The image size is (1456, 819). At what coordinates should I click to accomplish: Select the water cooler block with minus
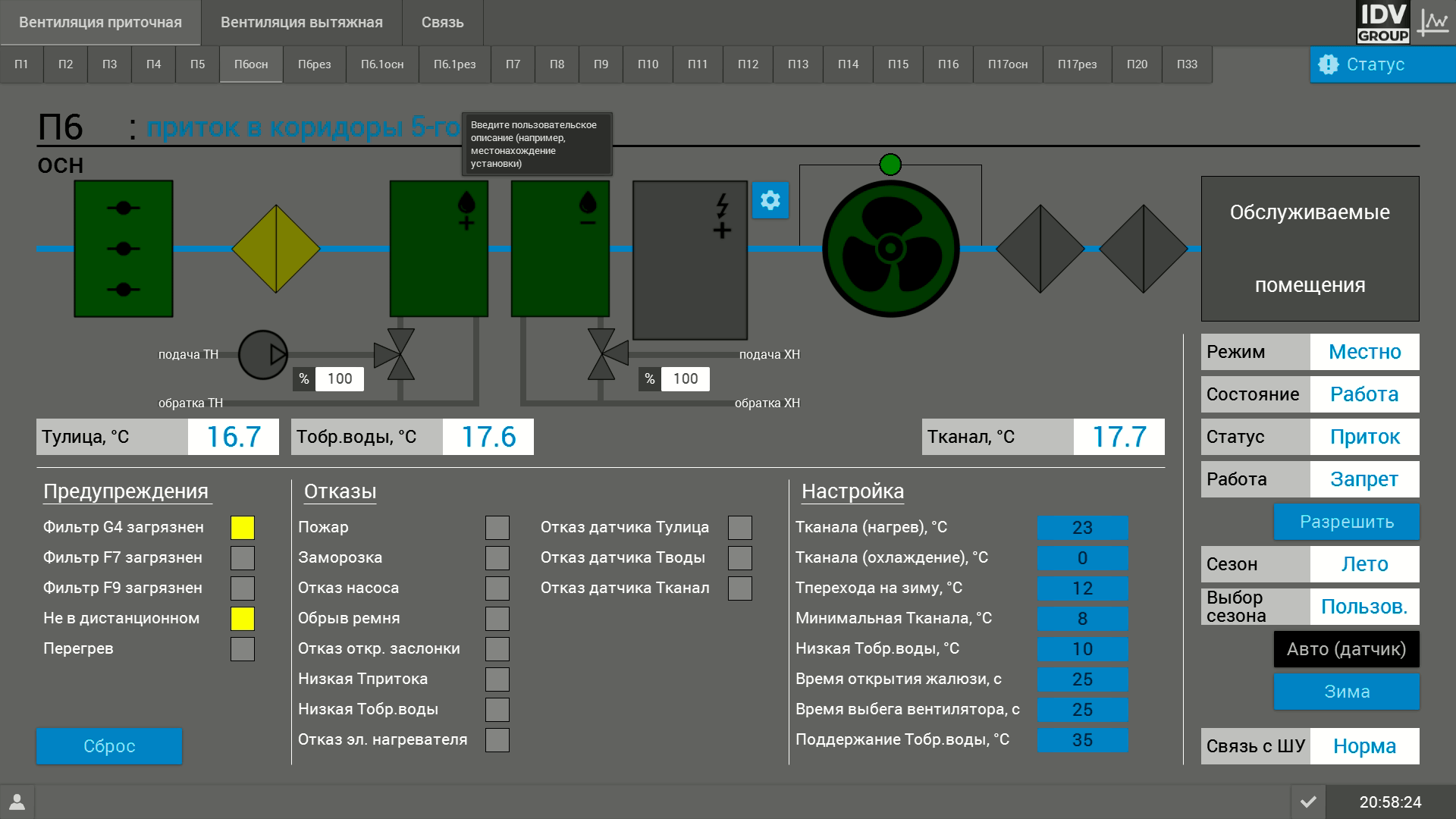(x=560, y=249)
